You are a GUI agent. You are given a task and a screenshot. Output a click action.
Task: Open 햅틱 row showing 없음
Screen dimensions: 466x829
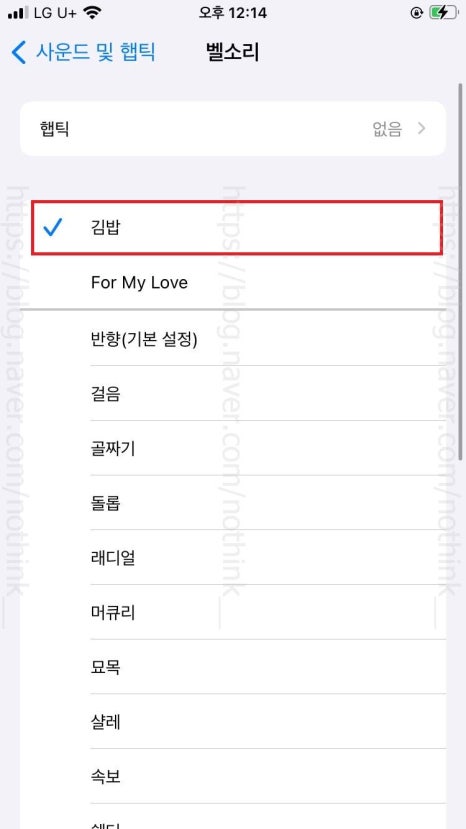[x=233, y=128]
